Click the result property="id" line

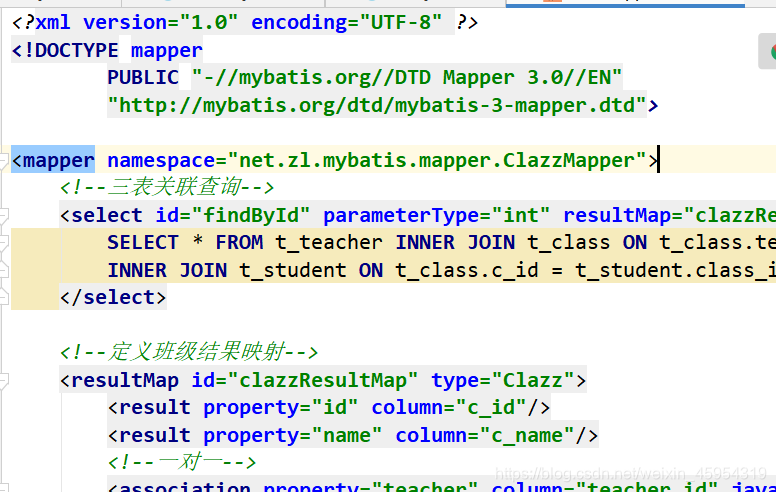[x=329, y=407]
